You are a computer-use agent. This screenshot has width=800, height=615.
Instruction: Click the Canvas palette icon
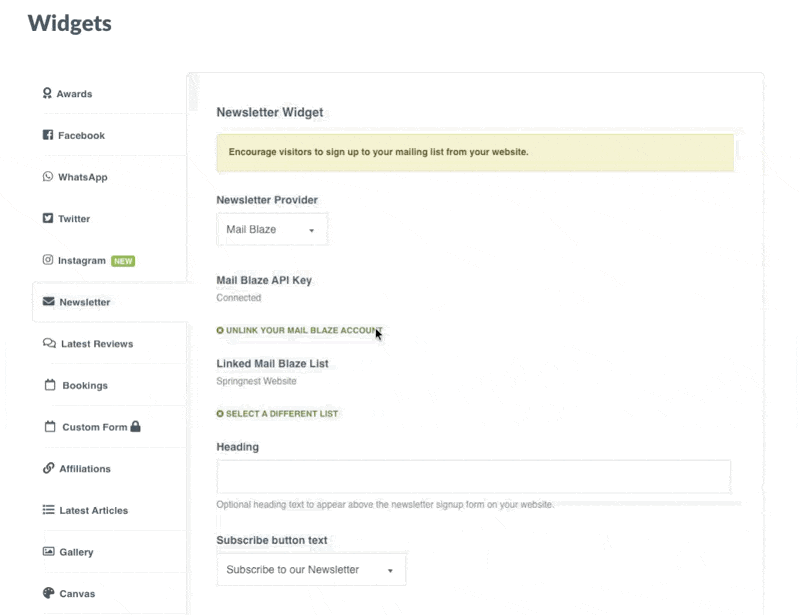coord(48,593)
